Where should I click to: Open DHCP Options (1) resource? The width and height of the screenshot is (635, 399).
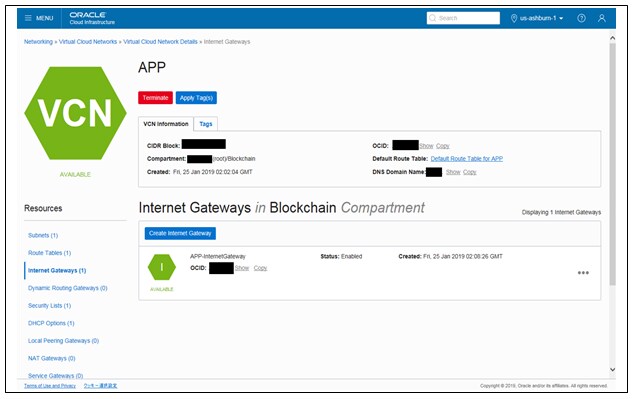51,323
